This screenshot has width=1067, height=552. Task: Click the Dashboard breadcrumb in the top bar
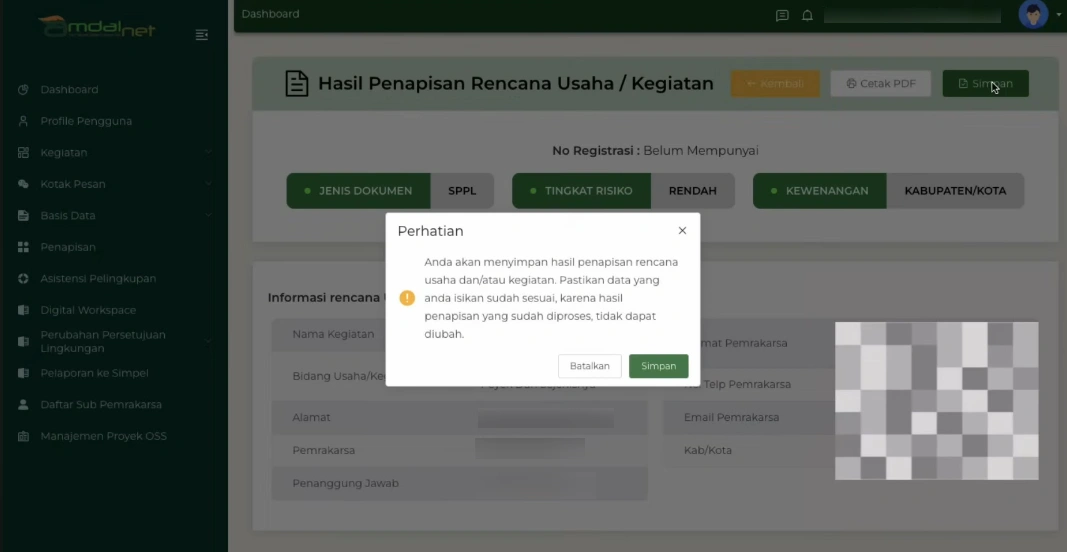(270, 14)
